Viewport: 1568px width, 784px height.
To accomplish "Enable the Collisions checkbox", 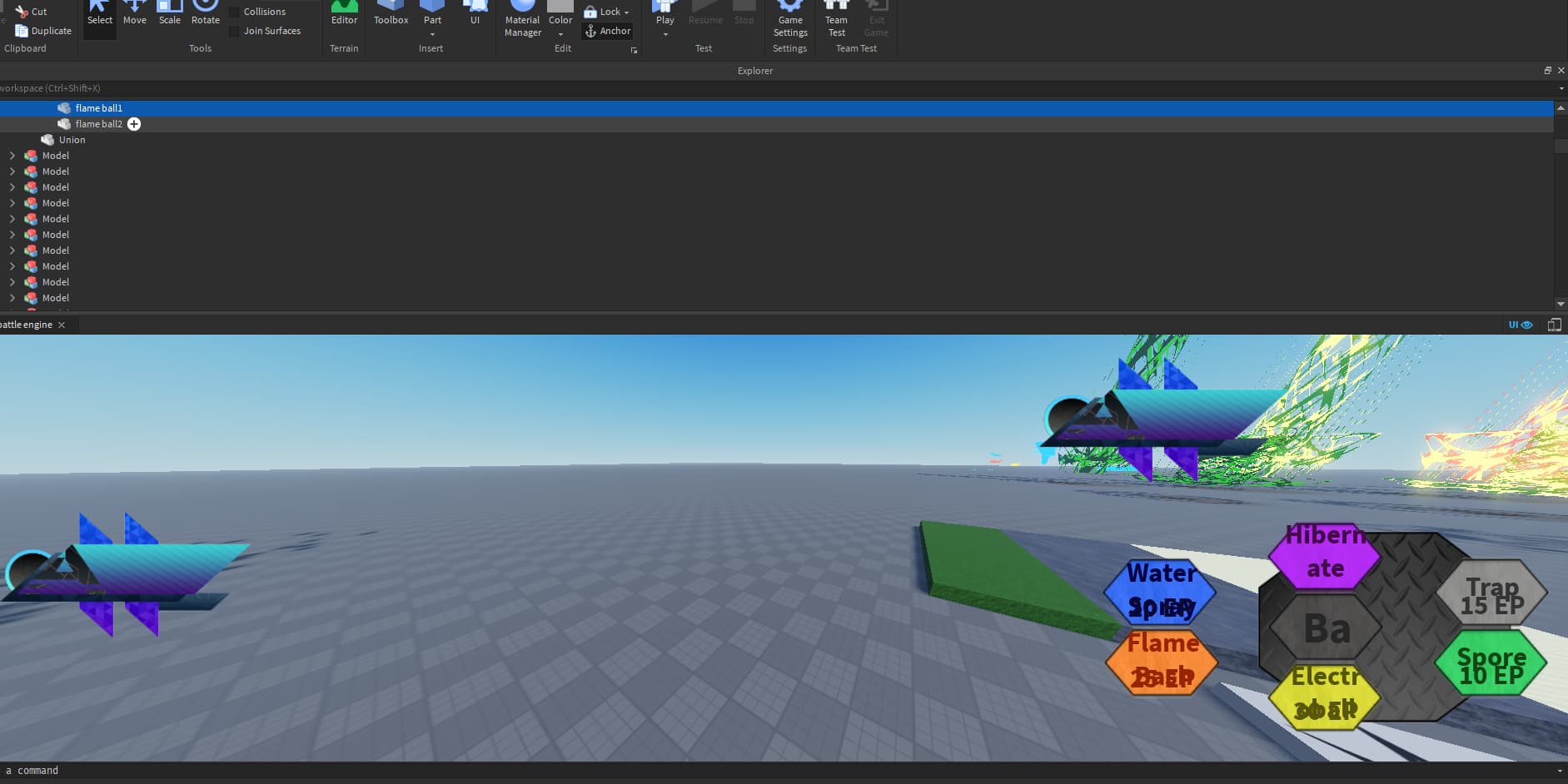I will 235,12.
